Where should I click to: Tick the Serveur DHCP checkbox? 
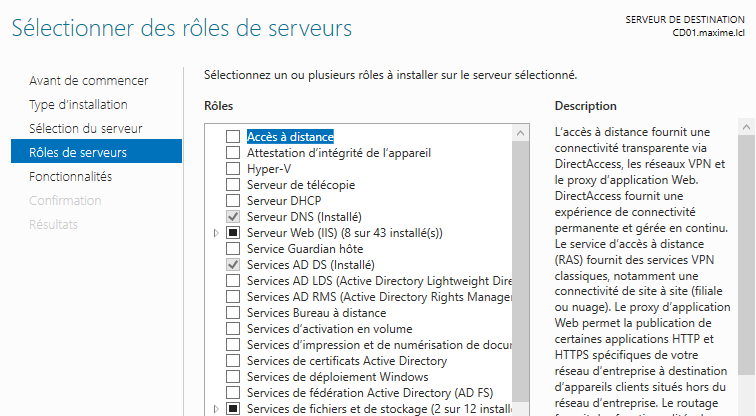pyautogui.click(x=233, y=201)
